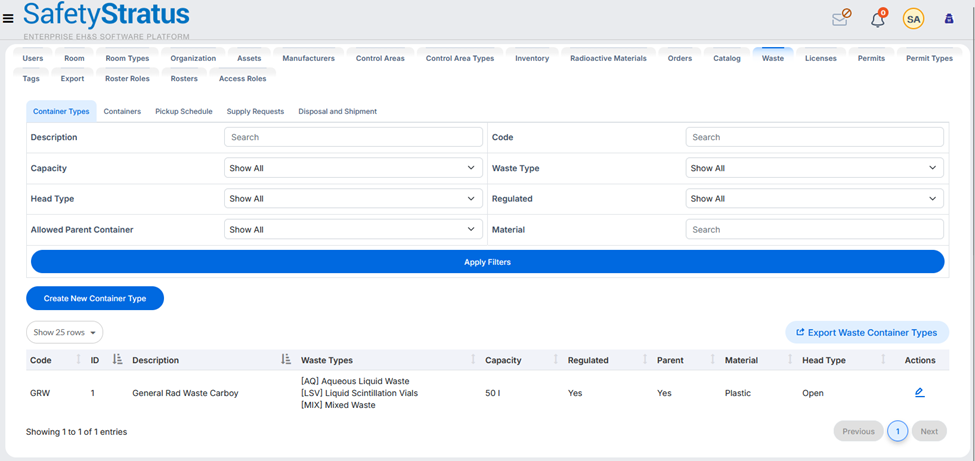
Task: Go to the Manufacturers tab
Action: pos(308,58)
